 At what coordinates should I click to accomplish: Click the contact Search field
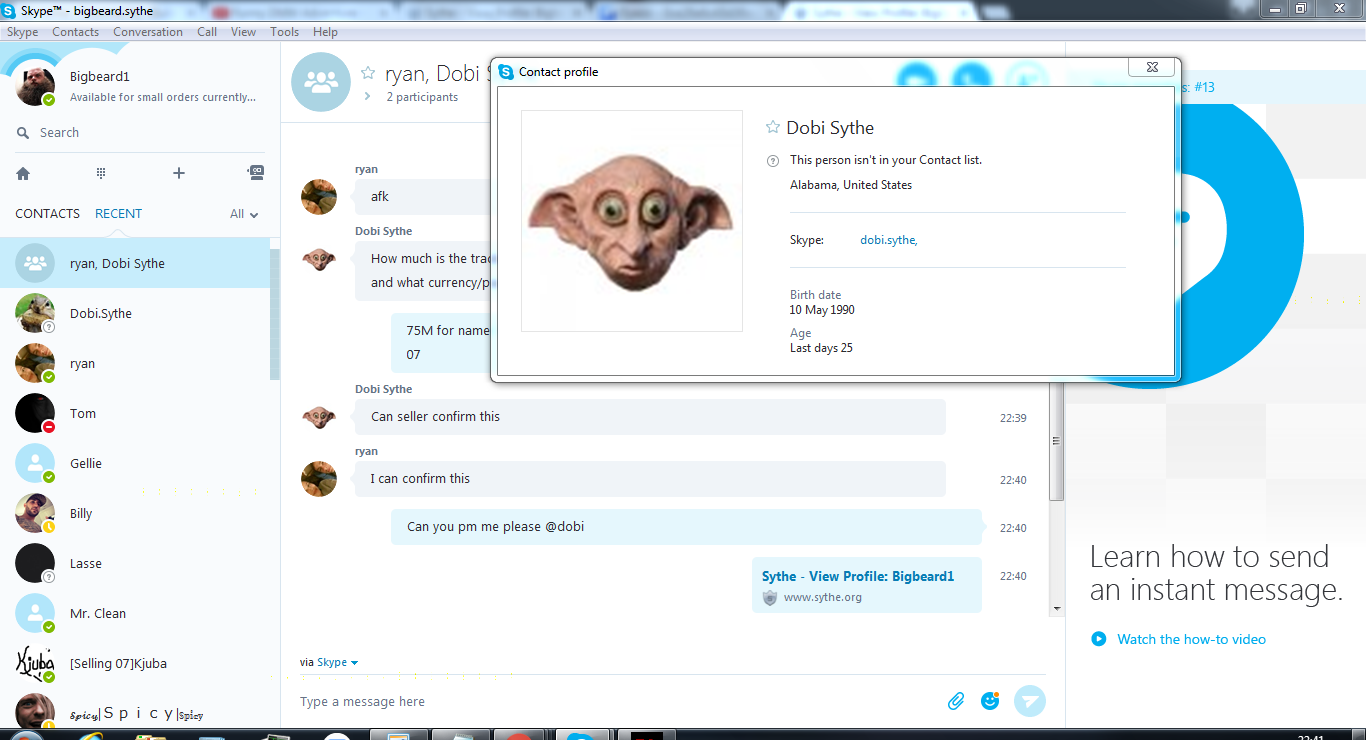140,132
